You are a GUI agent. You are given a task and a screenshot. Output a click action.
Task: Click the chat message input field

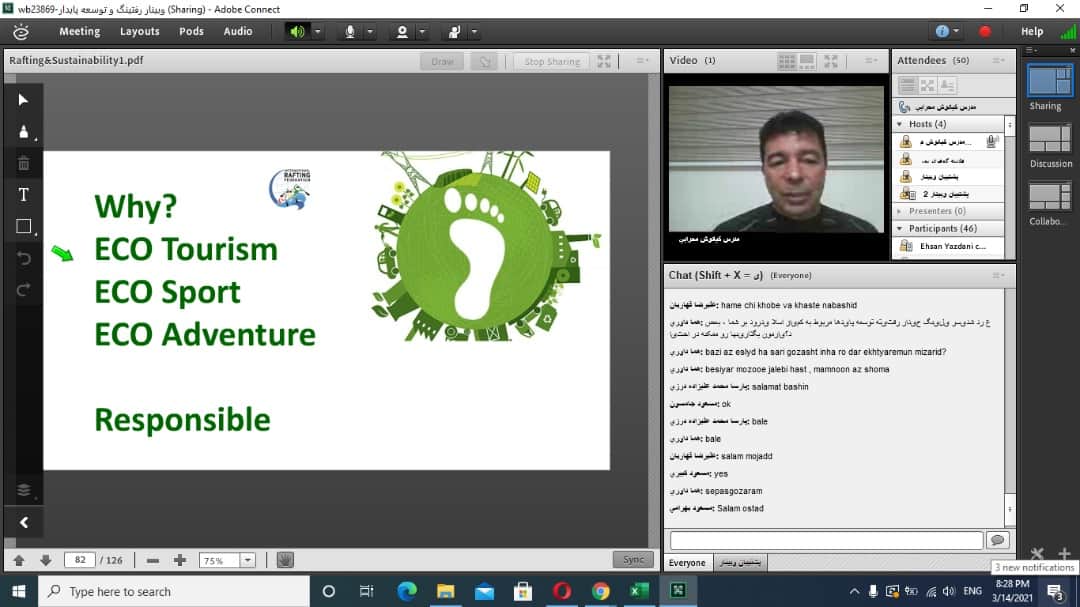826,540
